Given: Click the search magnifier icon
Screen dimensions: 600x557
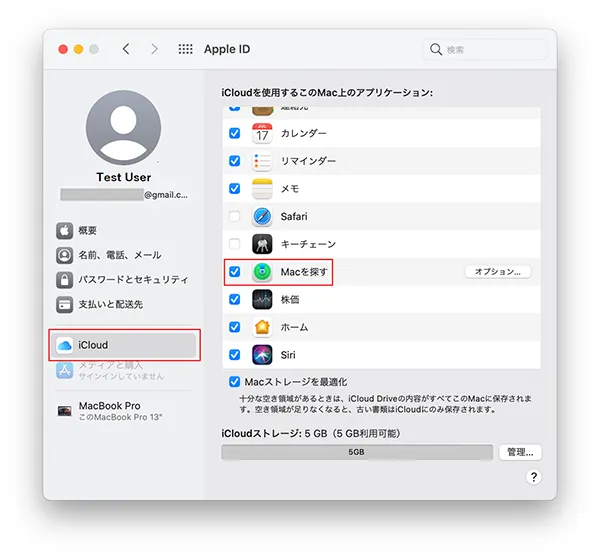Looking at the screenshot, I should [x=435, y=49].
